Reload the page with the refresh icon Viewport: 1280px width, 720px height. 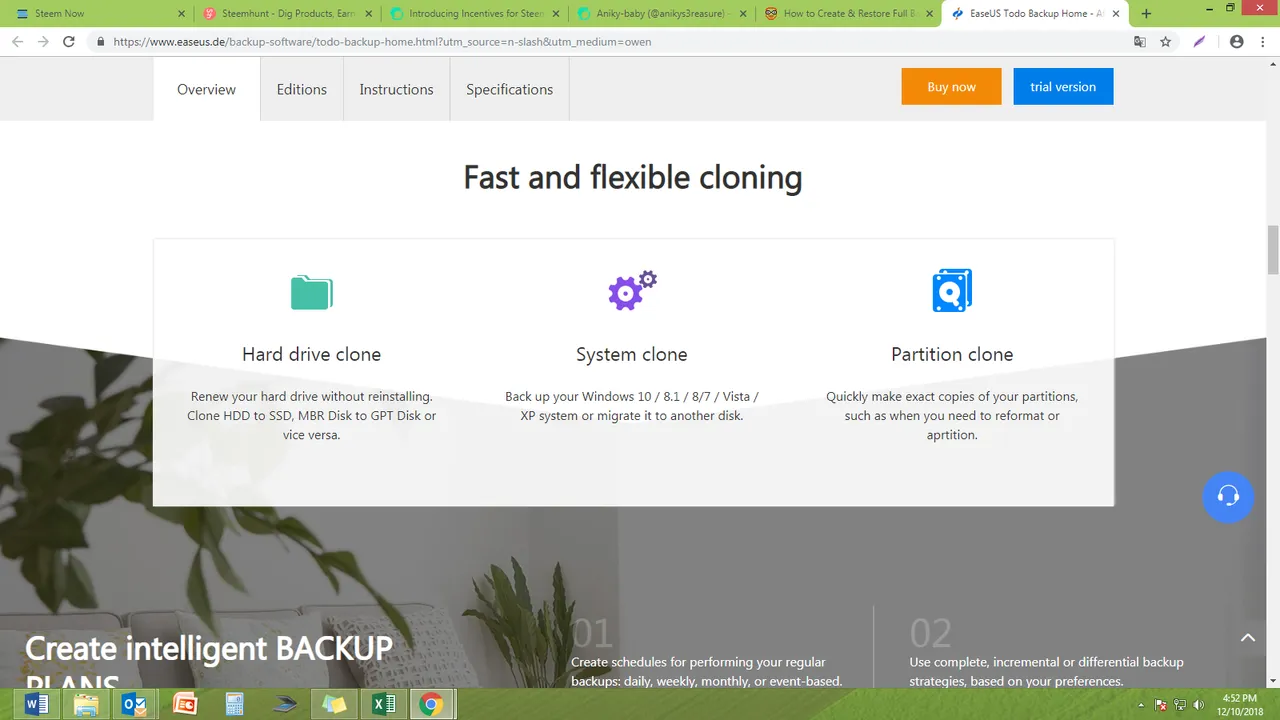[69, 42]
